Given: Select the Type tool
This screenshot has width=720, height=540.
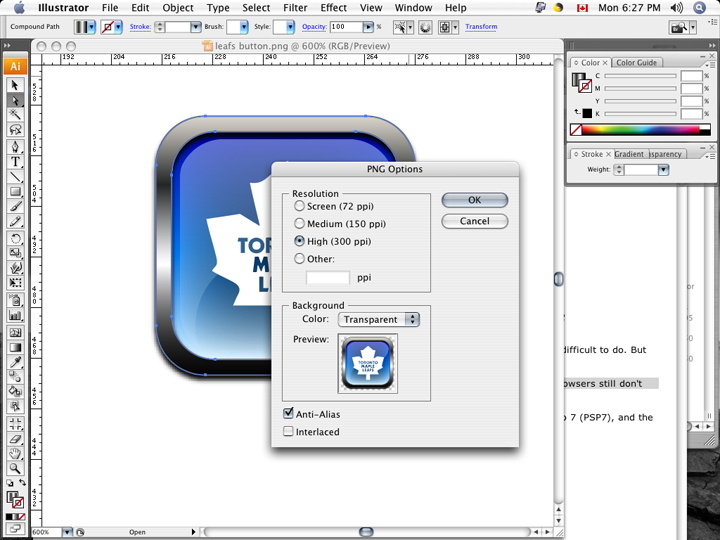Looking at the screenshot, I should (x=15, y=162).
